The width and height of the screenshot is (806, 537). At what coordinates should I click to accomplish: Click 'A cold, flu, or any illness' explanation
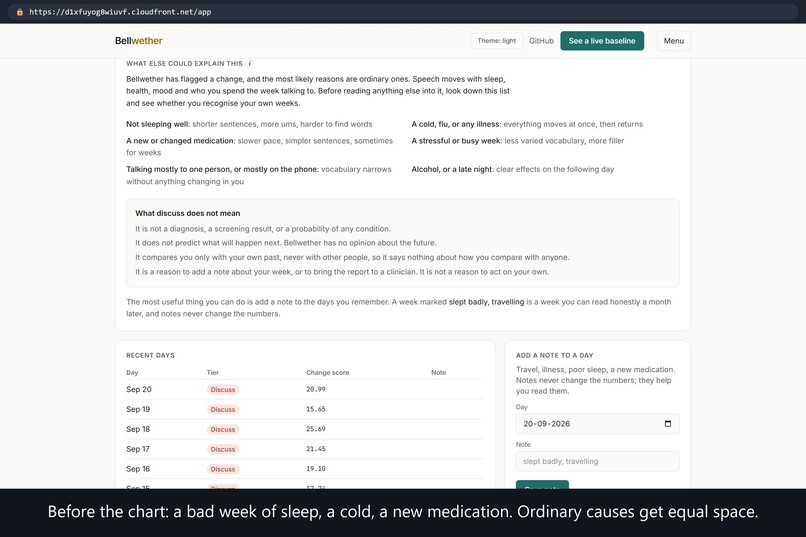pos(527,124)
